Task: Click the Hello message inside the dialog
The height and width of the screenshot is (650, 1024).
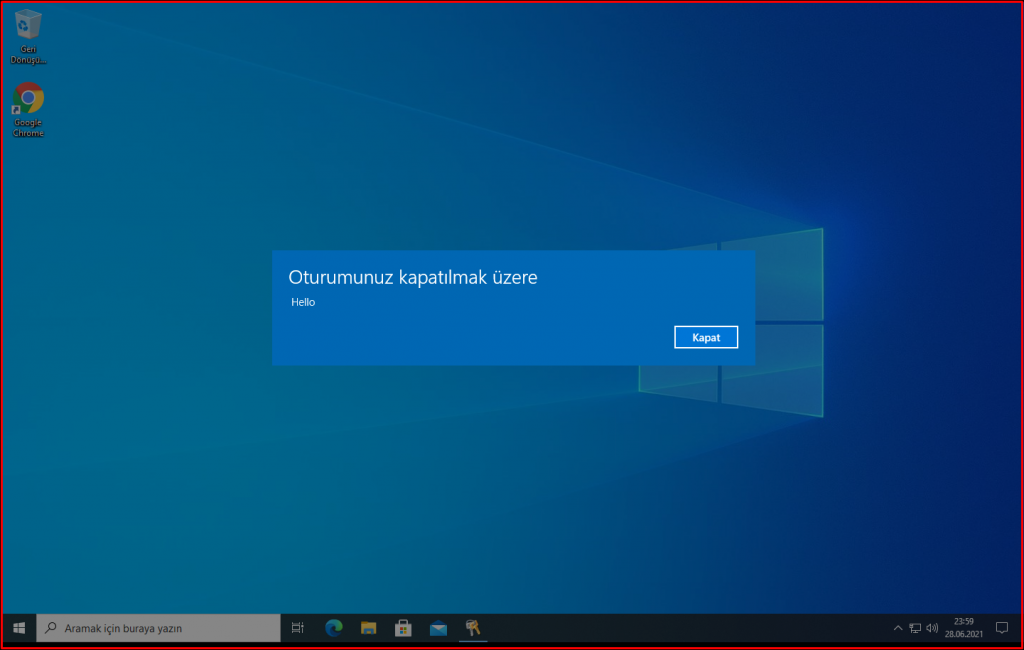Action: 302,301
